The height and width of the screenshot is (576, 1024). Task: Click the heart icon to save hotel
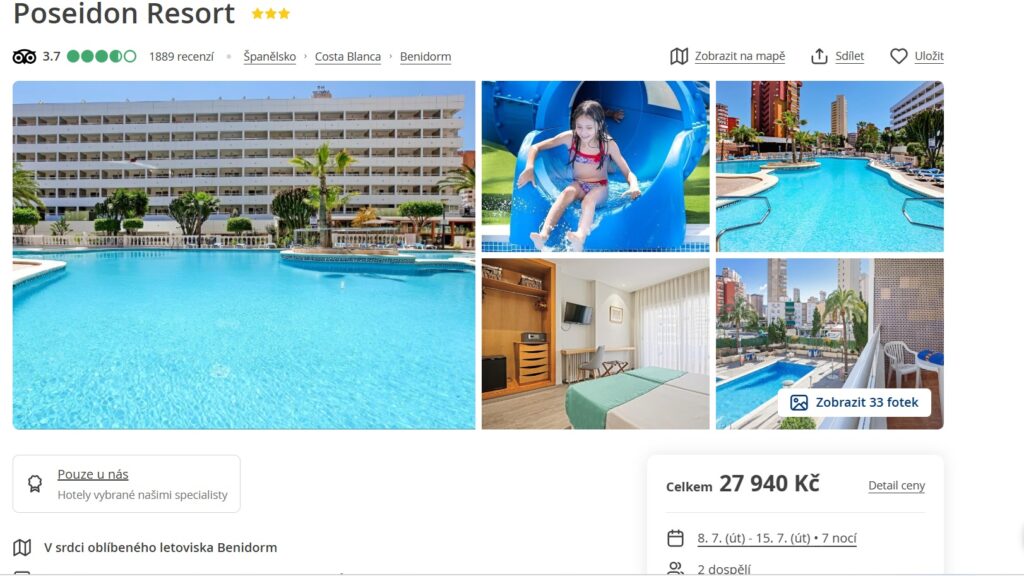click(x=899, y=56)
